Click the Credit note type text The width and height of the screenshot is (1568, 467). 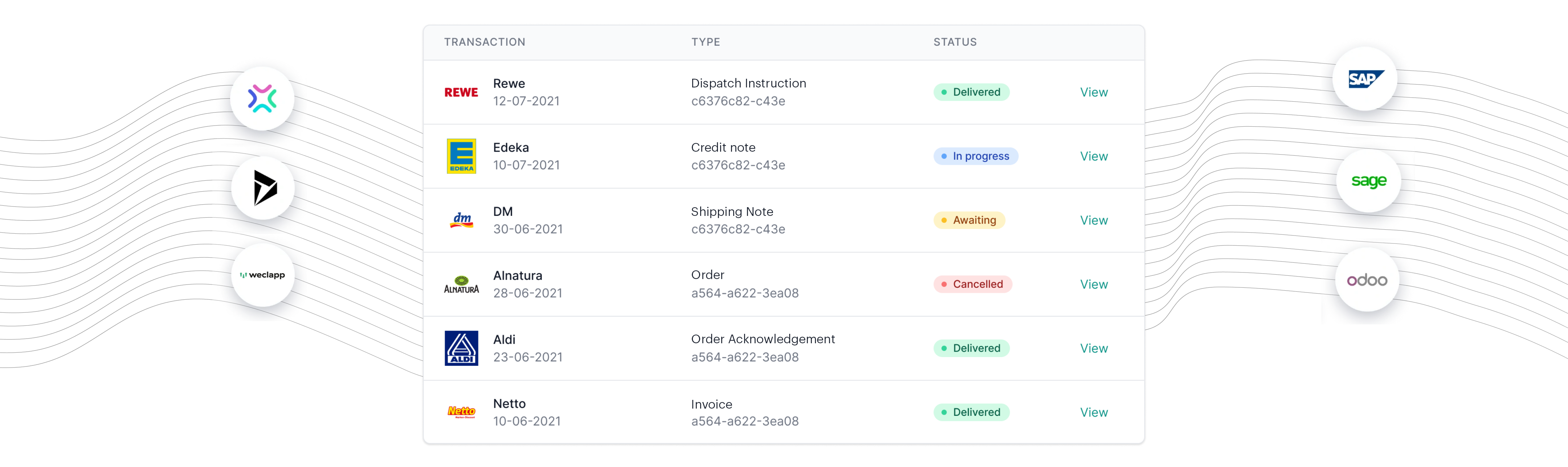(723, 147)
